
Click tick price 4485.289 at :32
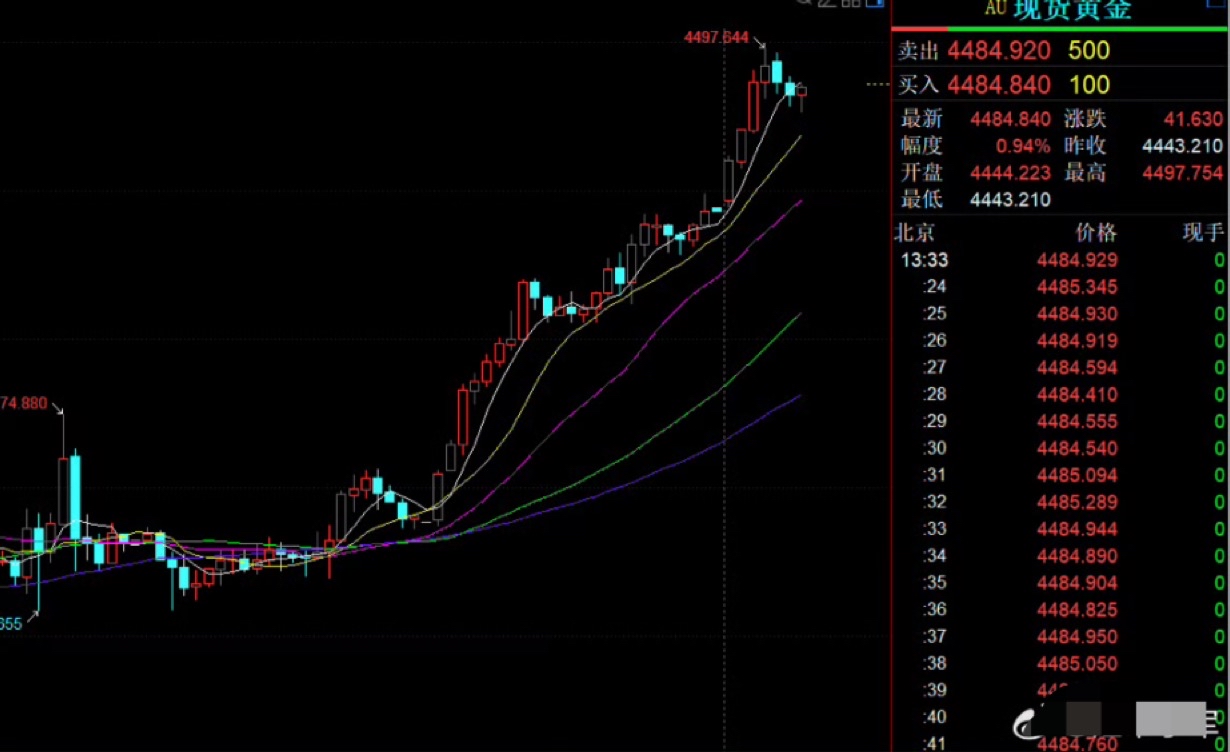tap(1077, 503)
